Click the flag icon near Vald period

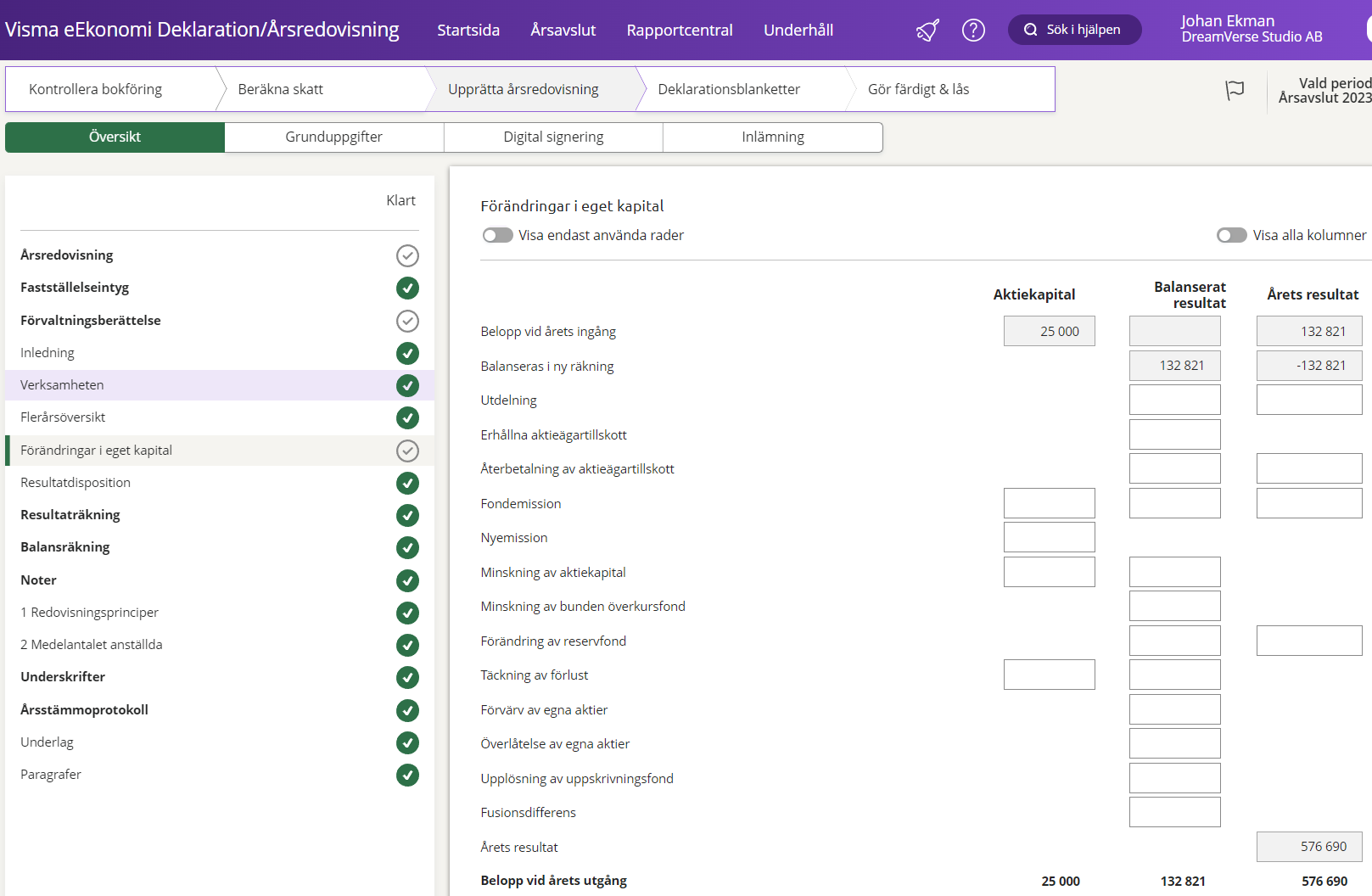tap(1235, 90)
